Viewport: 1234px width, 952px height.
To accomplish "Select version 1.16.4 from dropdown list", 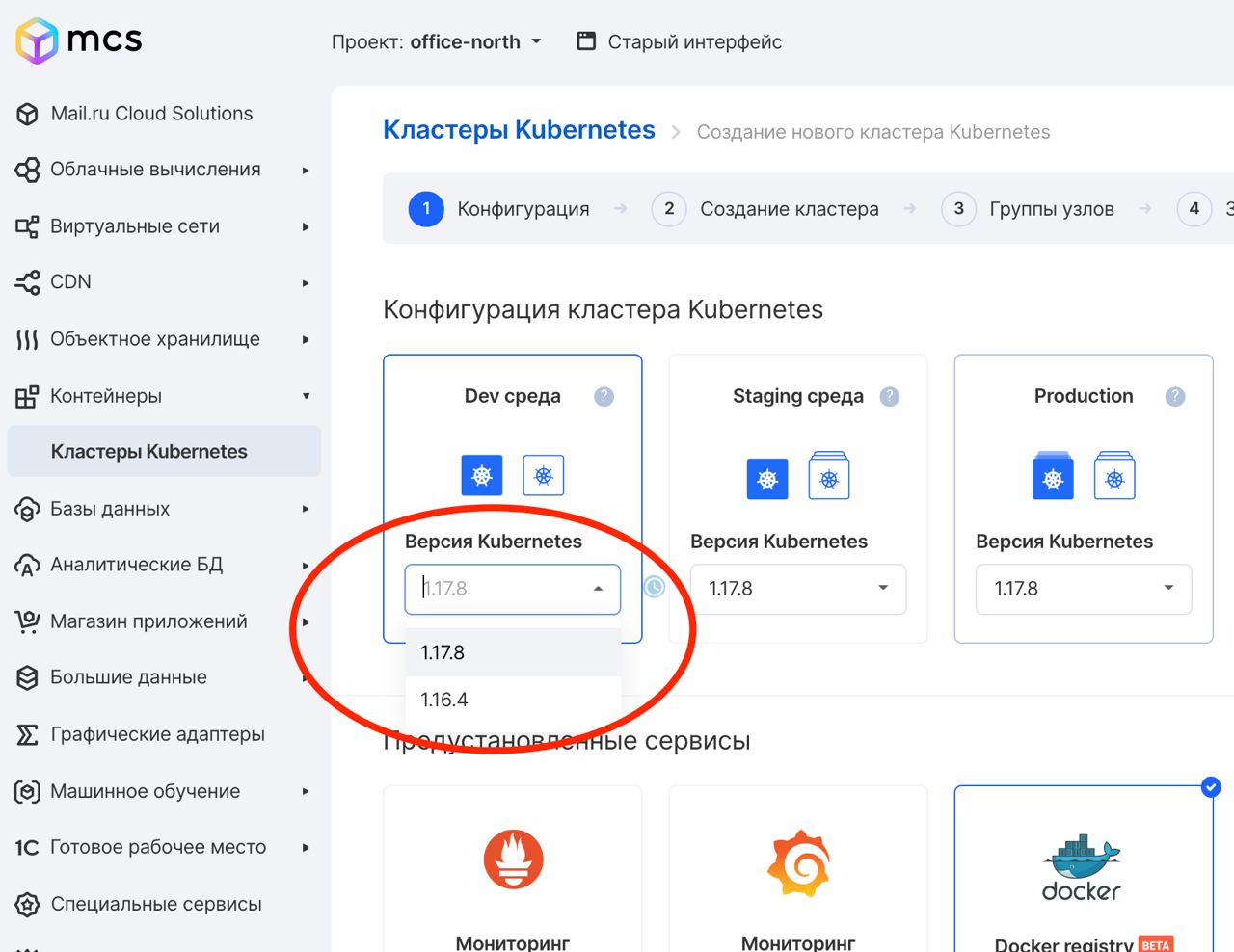I will coord(513,700).
